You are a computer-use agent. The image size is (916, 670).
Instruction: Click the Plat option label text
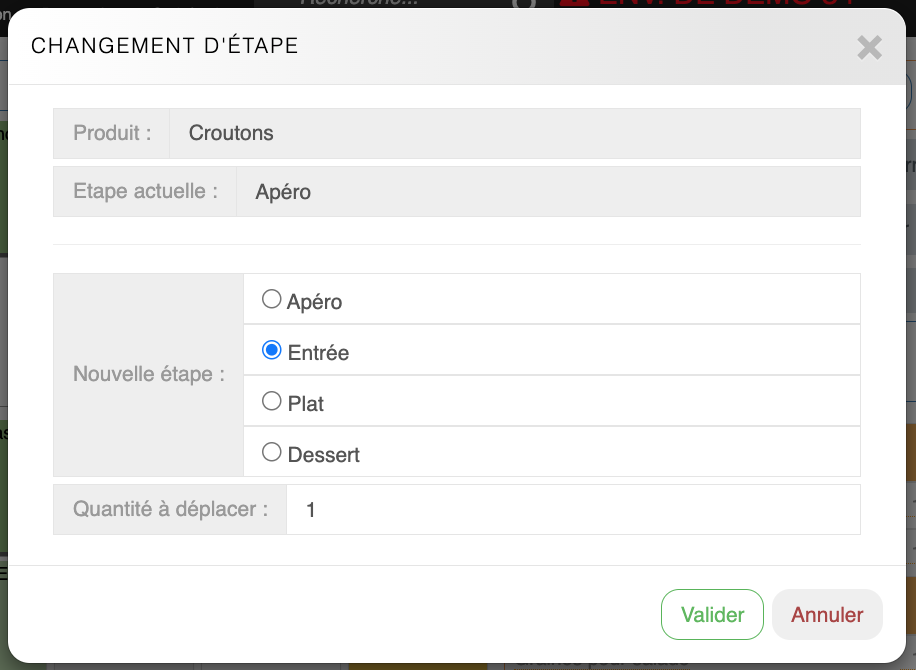click(x=306, y=404)
